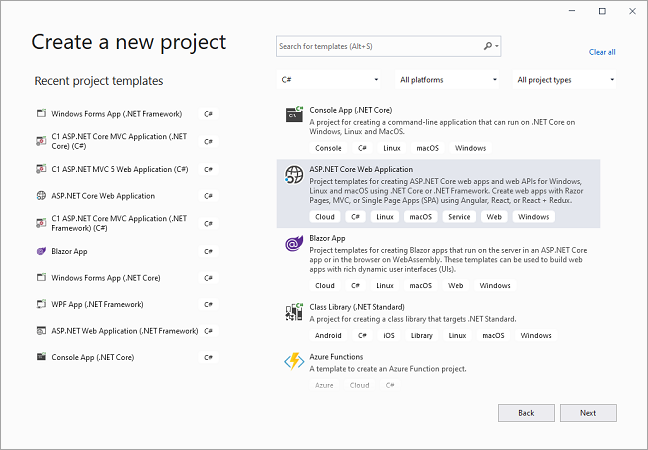The image size is (648, 450).
Task: Click the Class Library template icon
Action: click(x=294, y=311)
